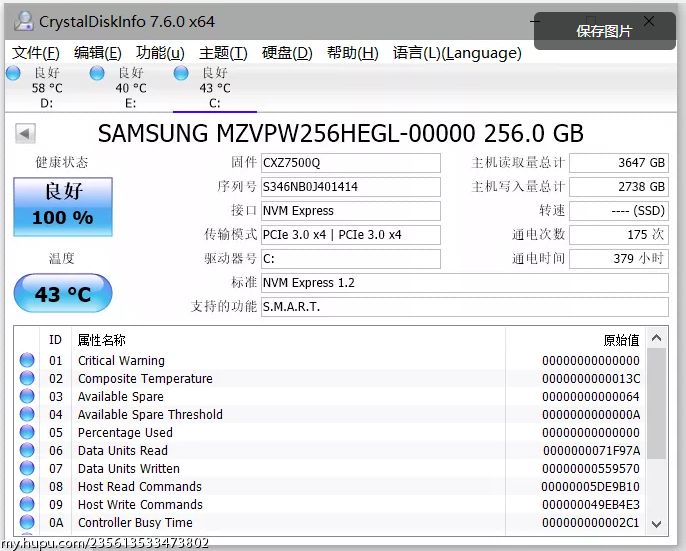
Task: Switch to the C: drive tab label
Action: click(x=214, y=103)
